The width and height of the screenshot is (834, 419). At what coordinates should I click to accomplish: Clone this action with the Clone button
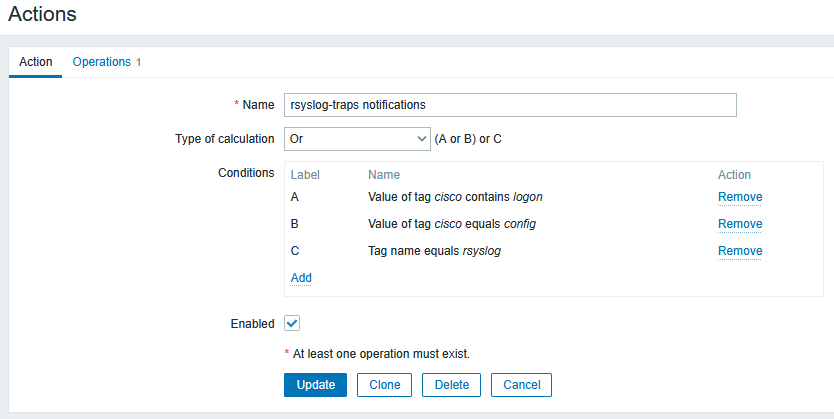point(384,385)
